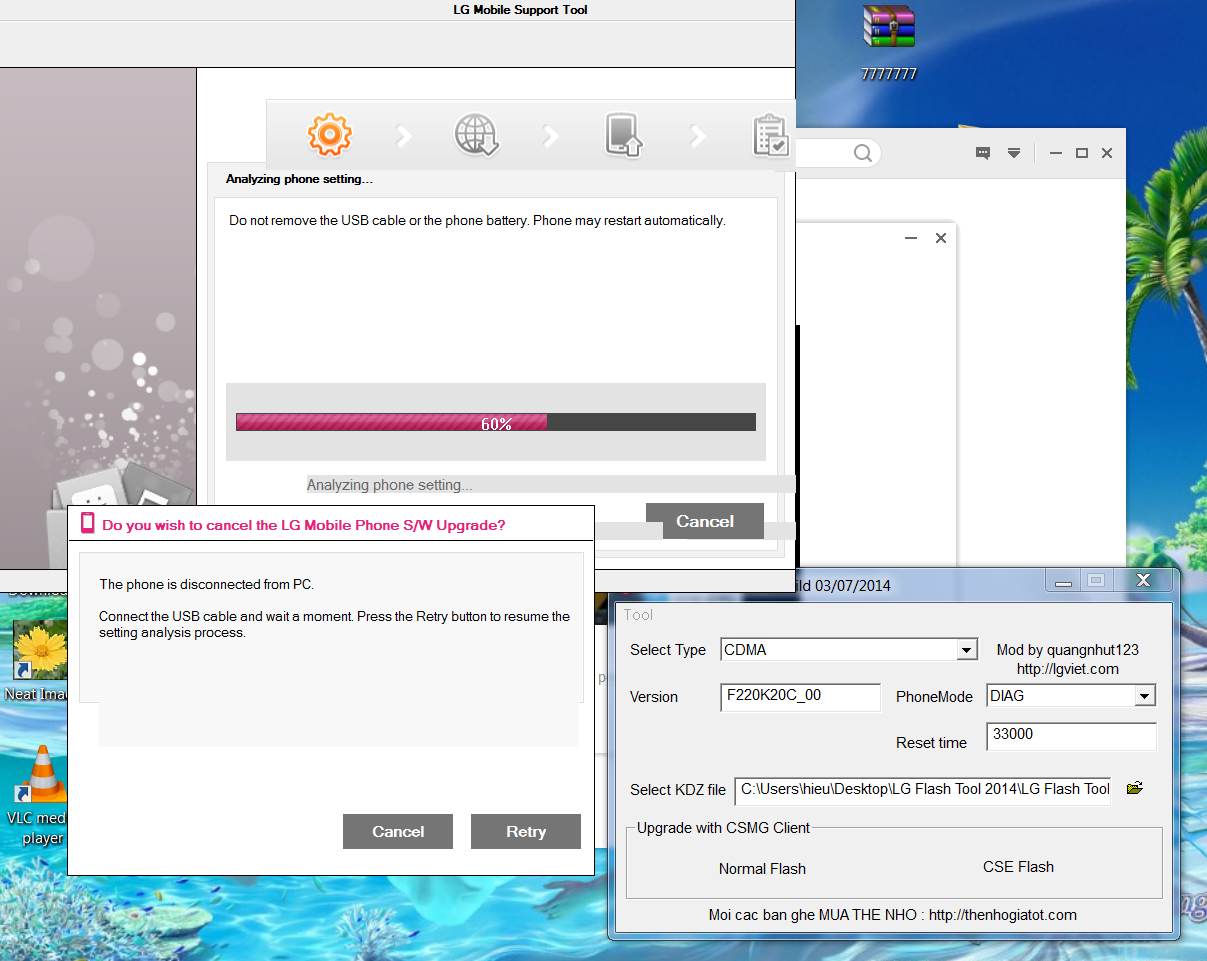Click the browse folder icon for KDZ file

(x=1134, y=788)
